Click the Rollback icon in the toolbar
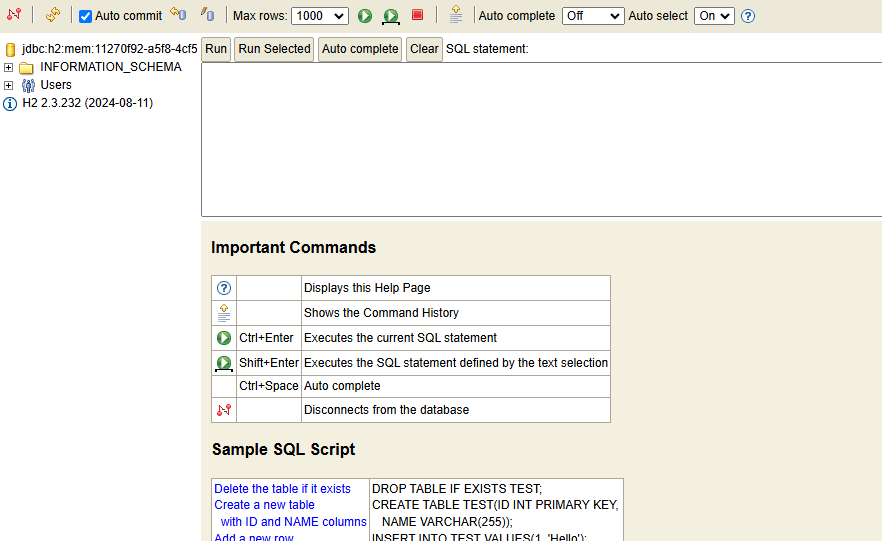This screenshot has height=541, width=882. click(178, 14)
